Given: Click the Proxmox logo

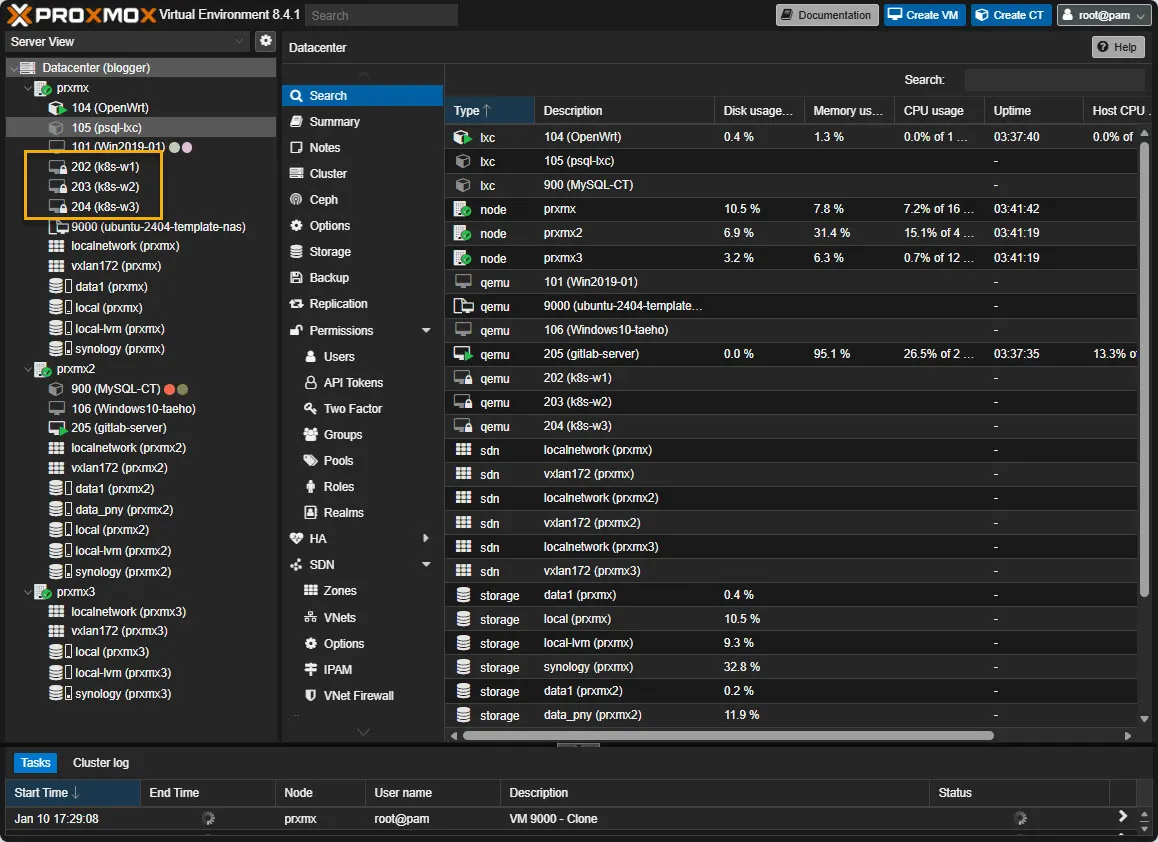Looking at the screenshot, I should (81, 15).
